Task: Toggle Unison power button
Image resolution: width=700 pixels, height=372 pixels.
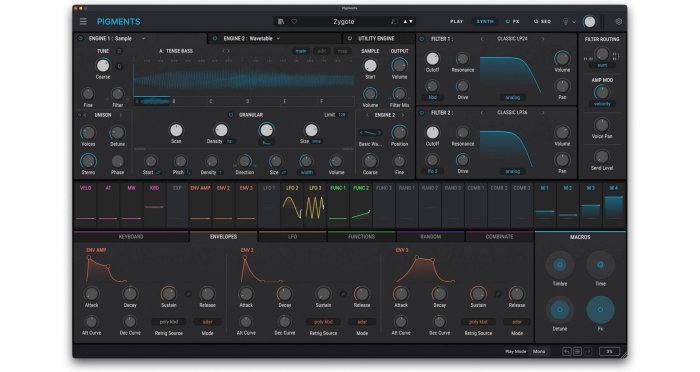Action: click(x=80, y=115)
